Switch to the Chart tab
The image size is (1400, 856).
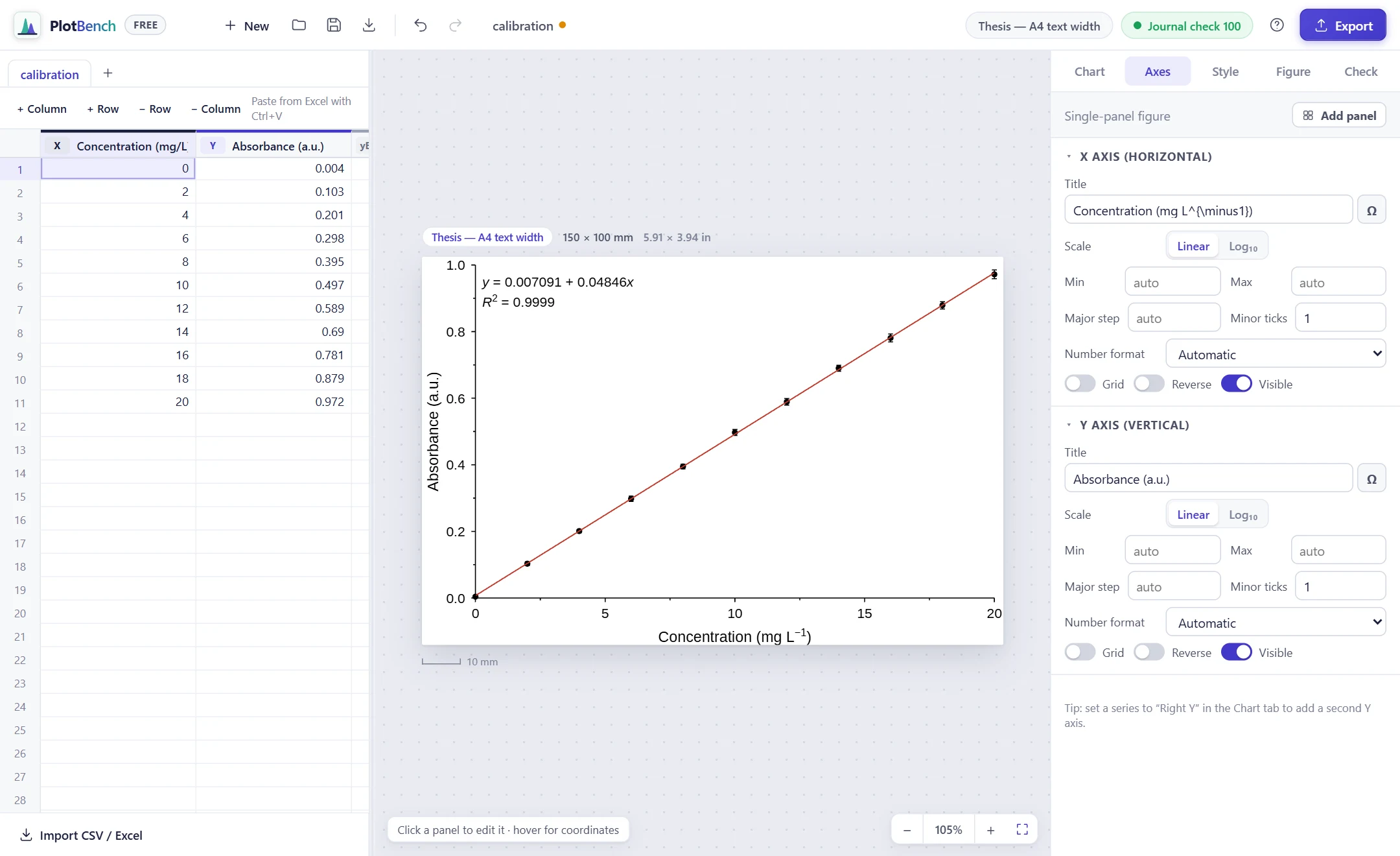click(x=1090, y=71)
